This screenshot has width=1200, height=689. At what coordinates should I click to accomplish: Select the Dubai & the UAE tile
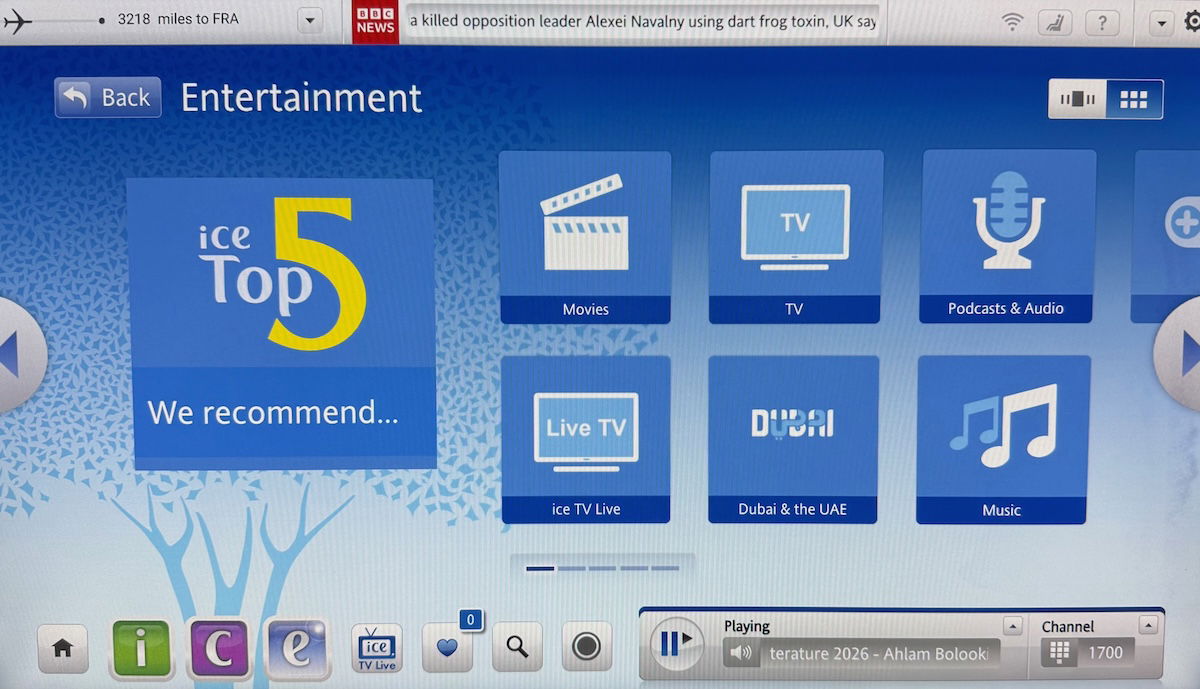click(793, 438)
